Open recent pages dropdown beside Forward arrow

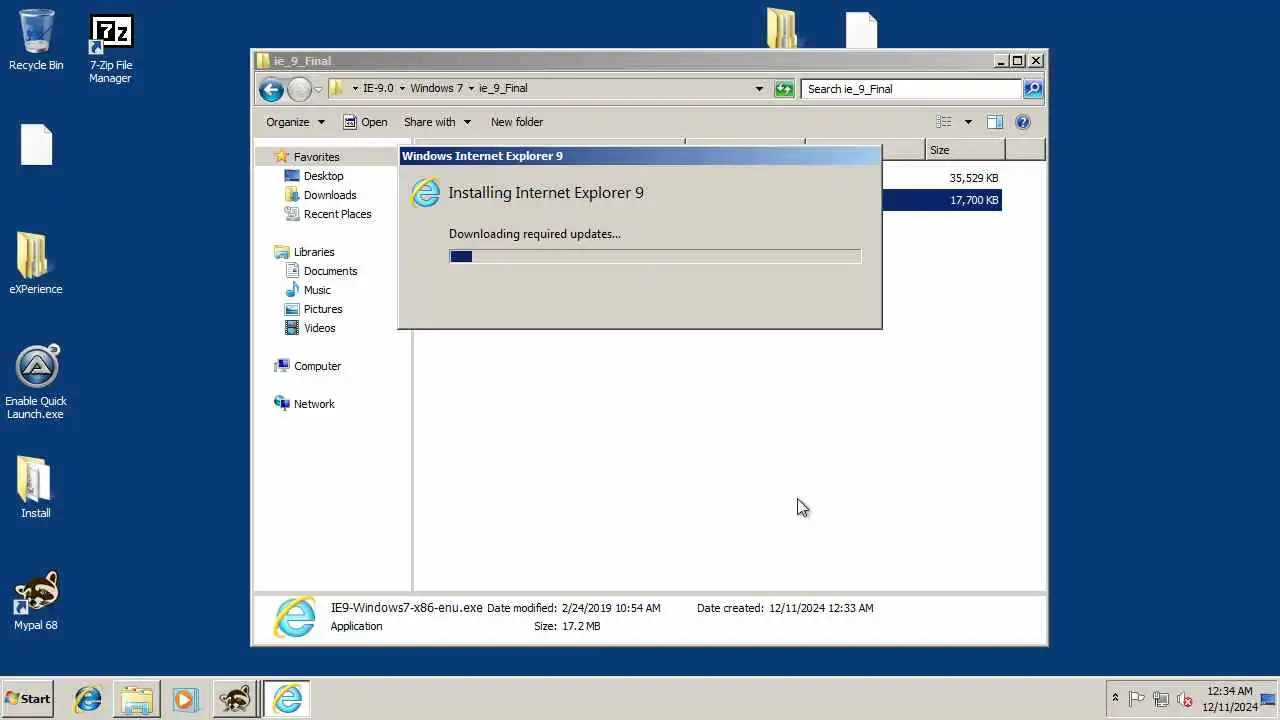tap(318, 89)
